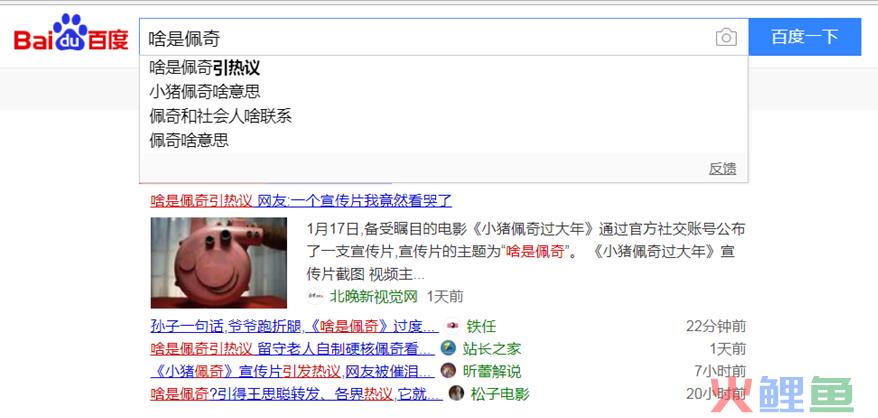Choose suggestion 佩奇啥意思
The height and width of the screenshot is (418, 878).
coord(443,140)
